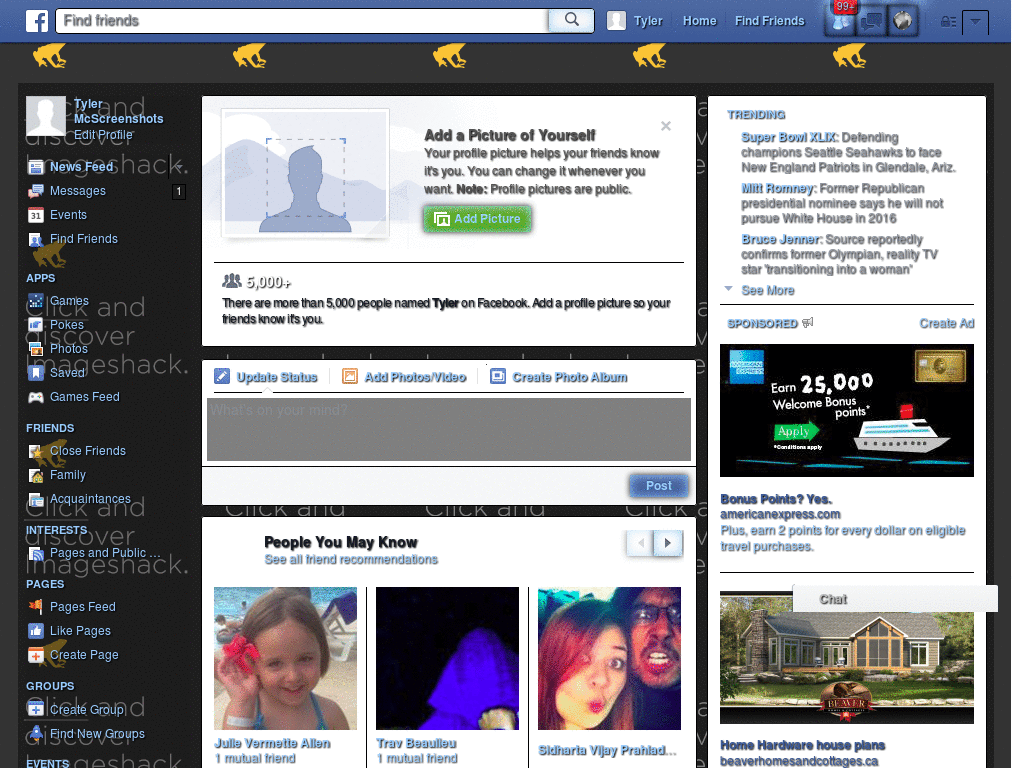Open Find Friends in top bar
Screen dimensions: 1024x768
pos(769,21)
